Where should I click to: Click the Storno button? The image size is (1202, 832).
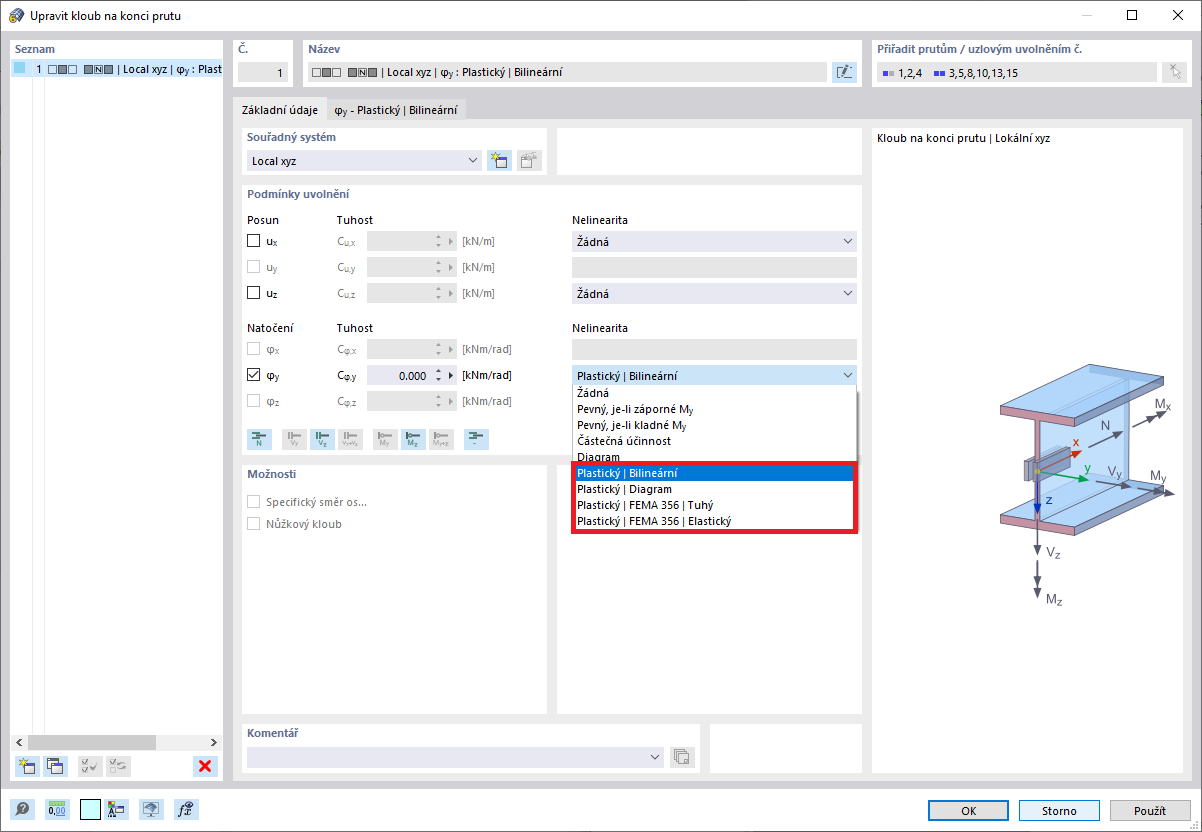1059,810
